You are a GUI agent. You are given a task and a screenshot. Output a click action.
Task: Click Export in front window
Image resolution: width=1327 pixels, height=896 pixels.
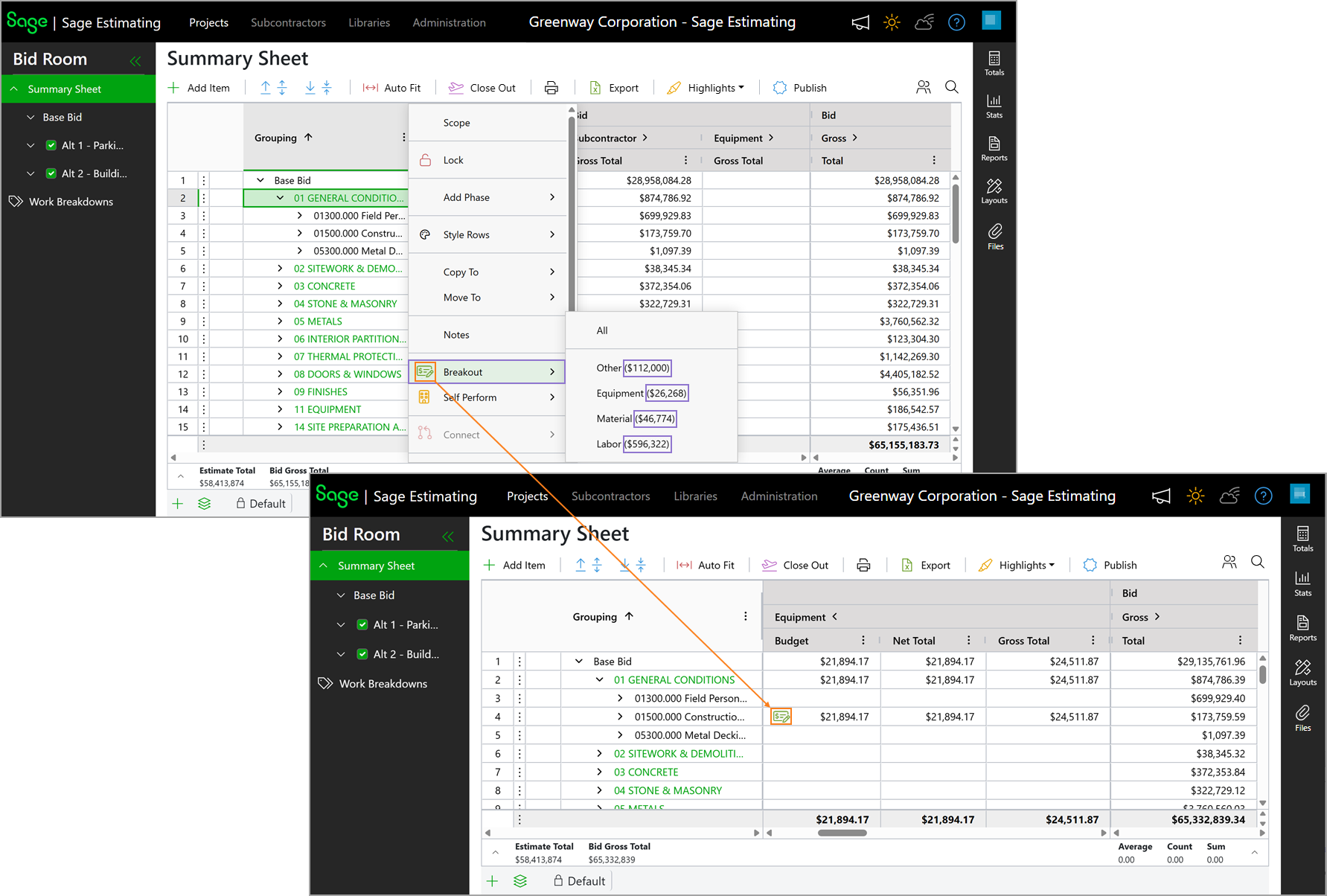[x=926, y=566]
